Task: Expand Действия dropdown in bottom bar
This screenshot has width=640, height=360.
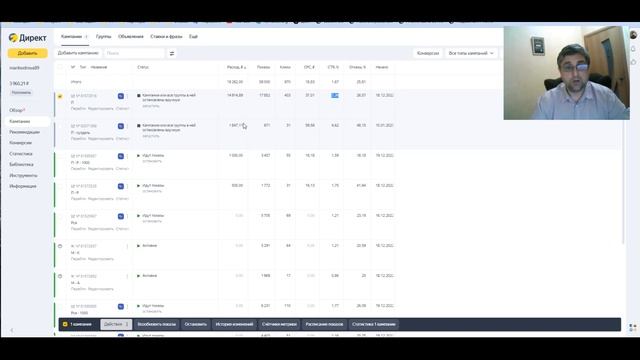Action: [x=116, y=324]
